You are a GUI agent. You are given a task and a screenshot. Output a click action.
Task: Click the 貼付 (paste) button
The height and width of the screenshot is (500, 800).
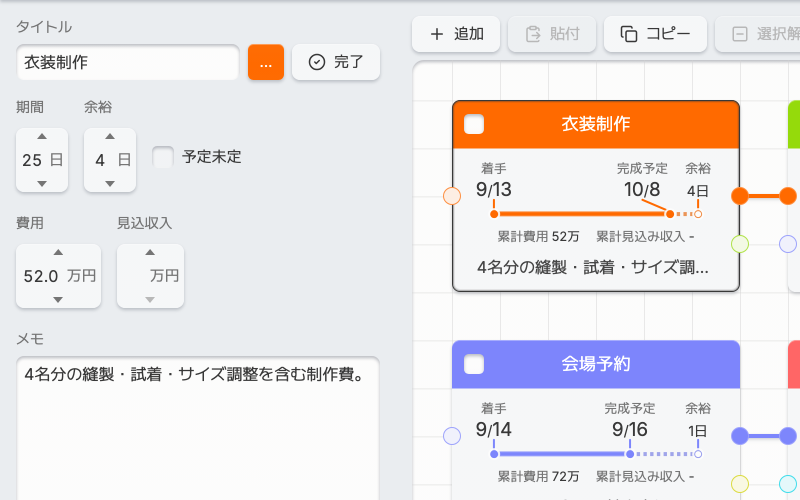552,34
